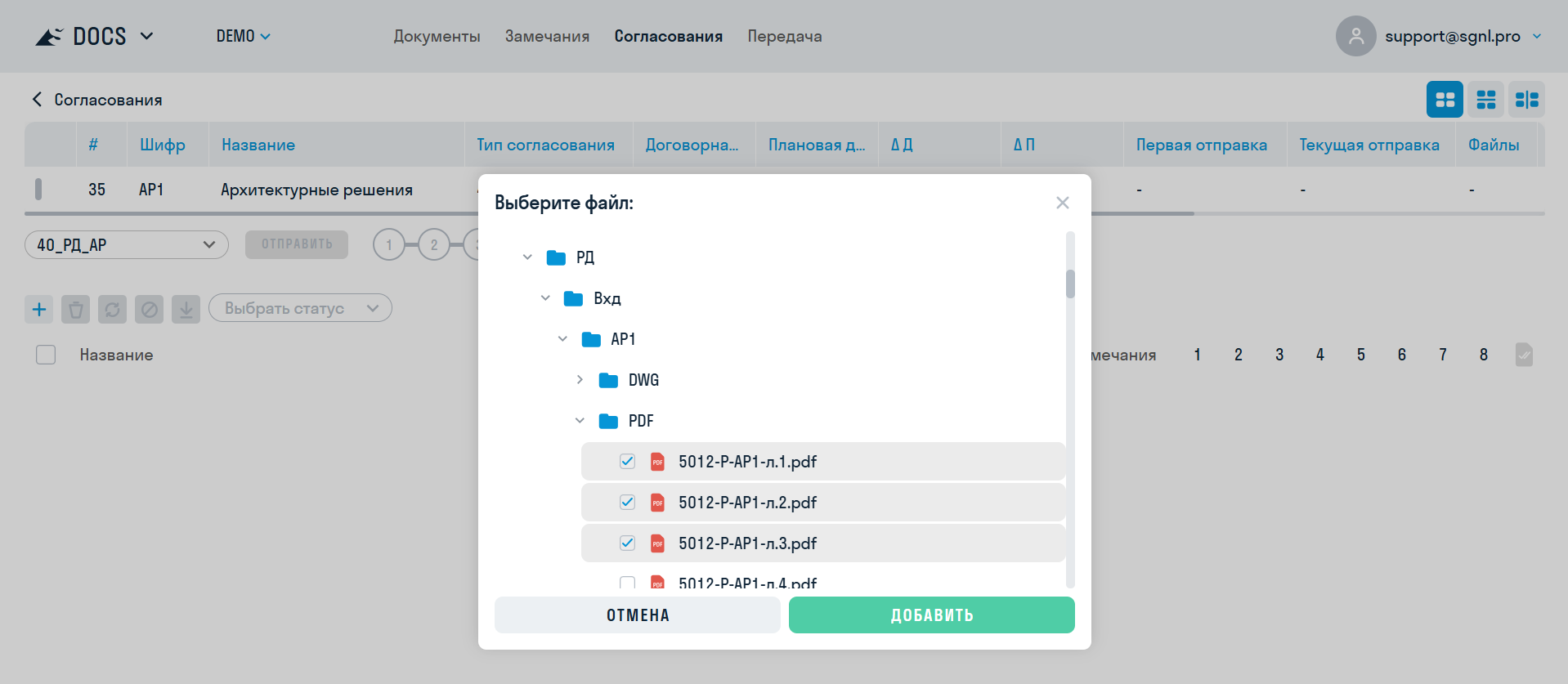This screenshot has height=684, width=1568.
Task: Click the ОТМЕНА button
Action: (638, 615)
